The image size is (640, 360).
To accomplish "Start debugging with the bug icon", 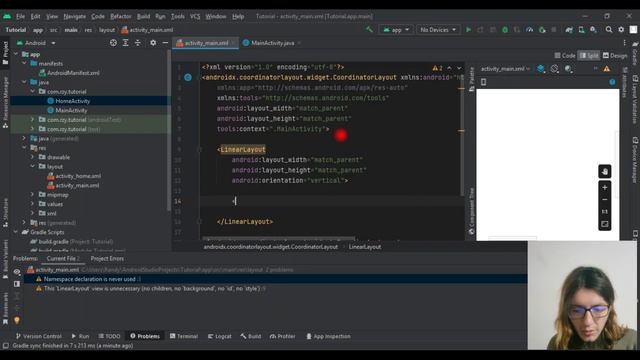I will click(505, 30).
